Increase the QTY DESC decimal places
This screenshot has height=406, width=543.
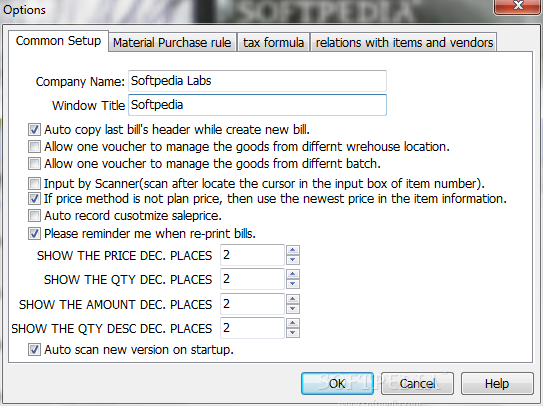coord(293,323)
